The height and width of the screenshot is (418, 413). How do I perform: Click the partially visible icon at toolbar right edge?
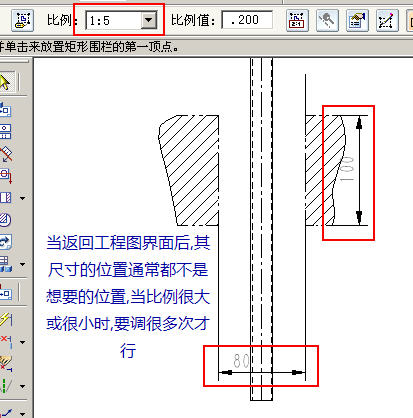[x=410, y=20]
